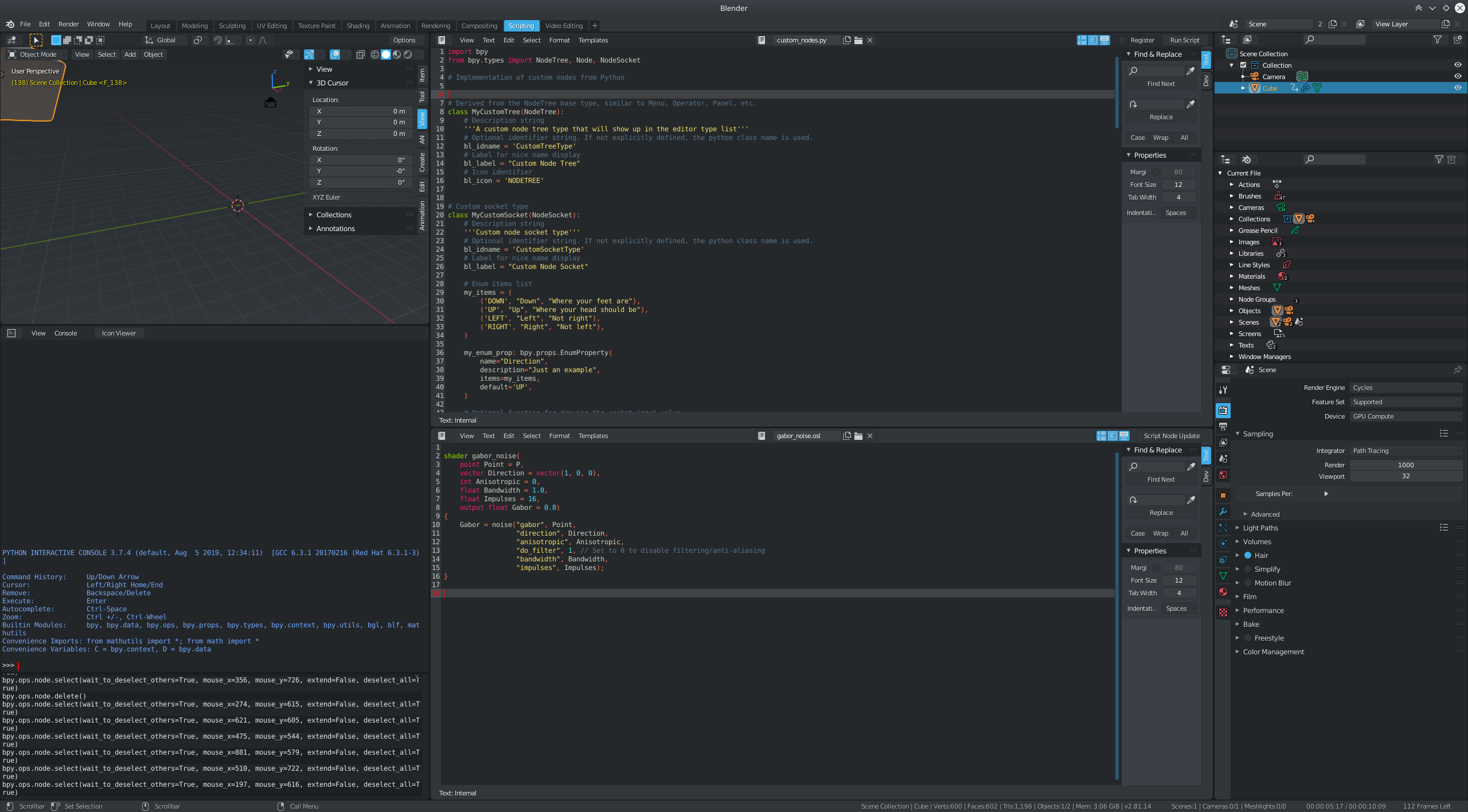Enable wireframe viewport shading

coord(375,54)
